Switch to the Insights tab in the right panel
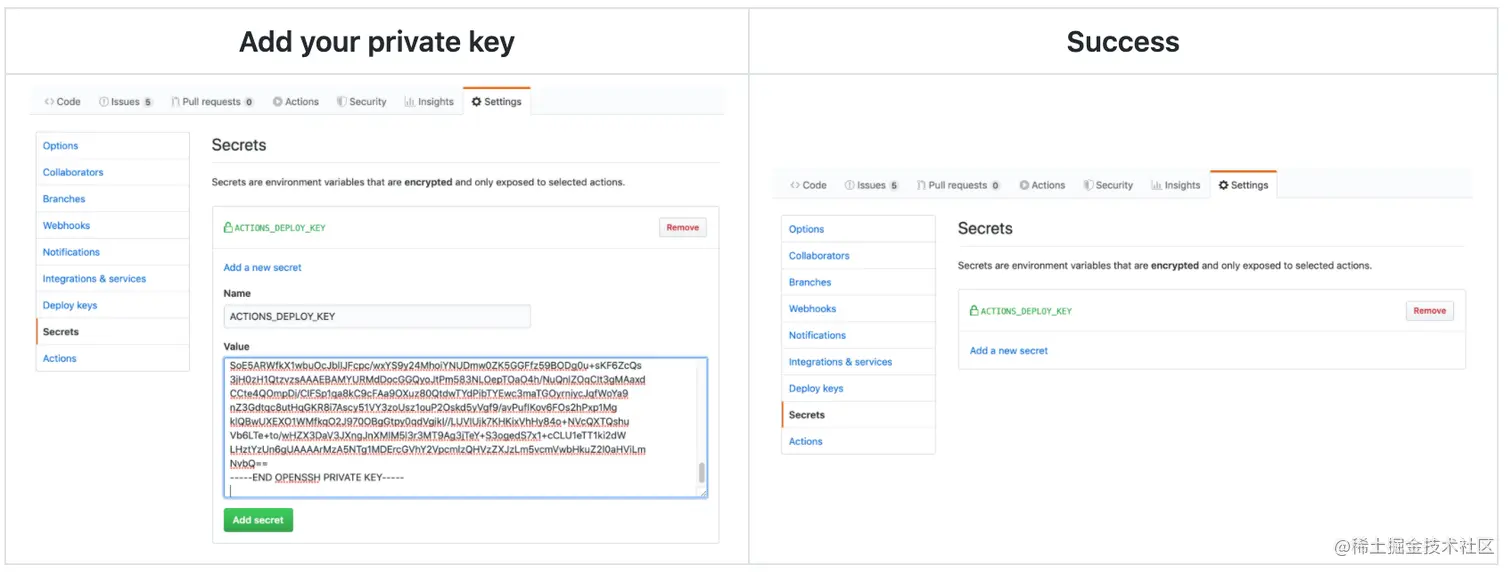Screen dimensions: 1512x574 point(1176,185)
